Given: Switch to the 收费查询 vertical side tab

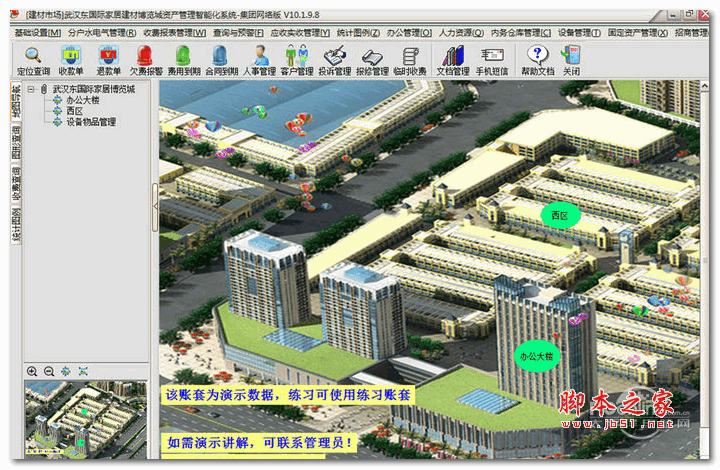Looking at the screenshot, I should point(16,184).
